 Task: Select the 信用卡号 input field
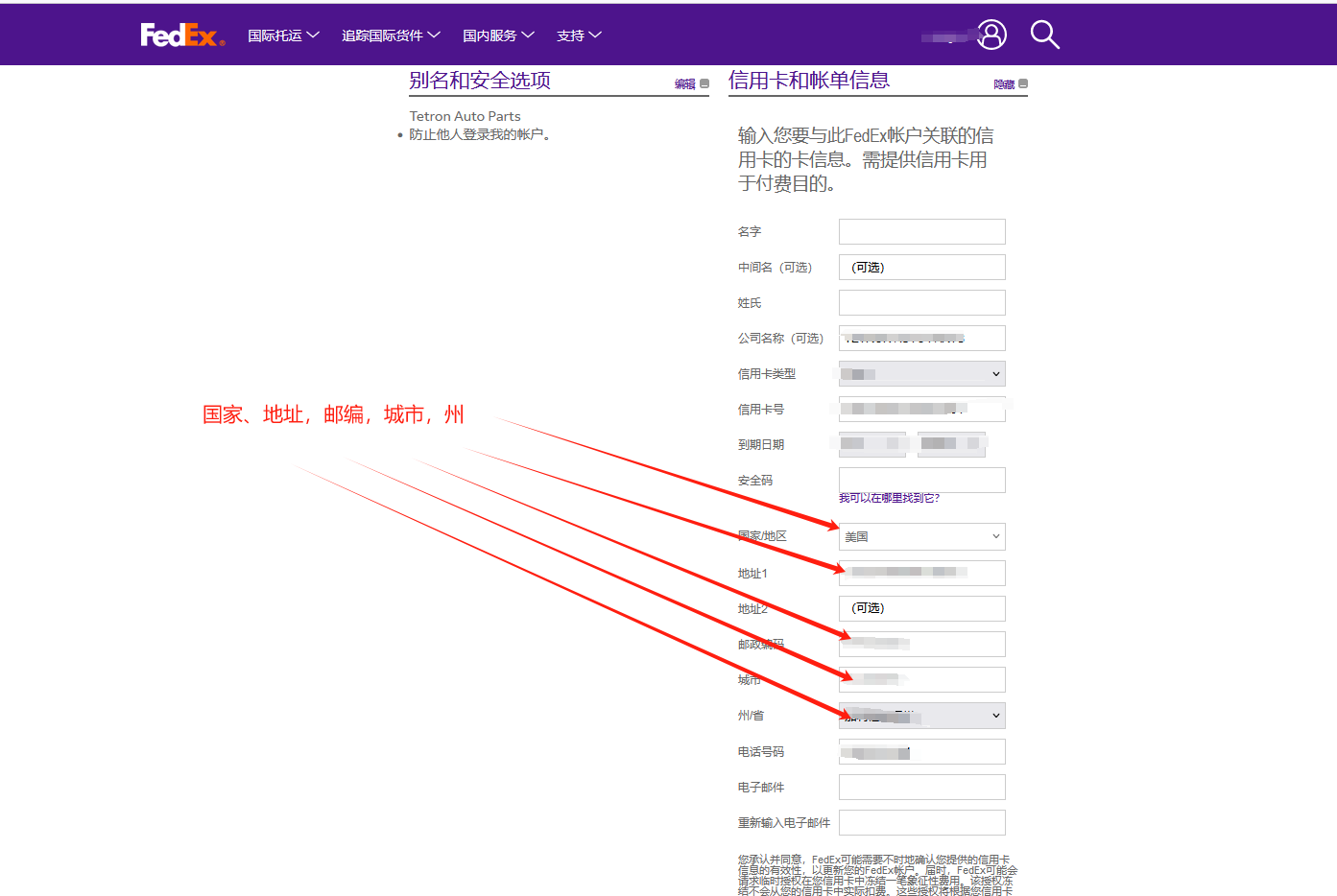pyautogui.click(x=921, y=410)
